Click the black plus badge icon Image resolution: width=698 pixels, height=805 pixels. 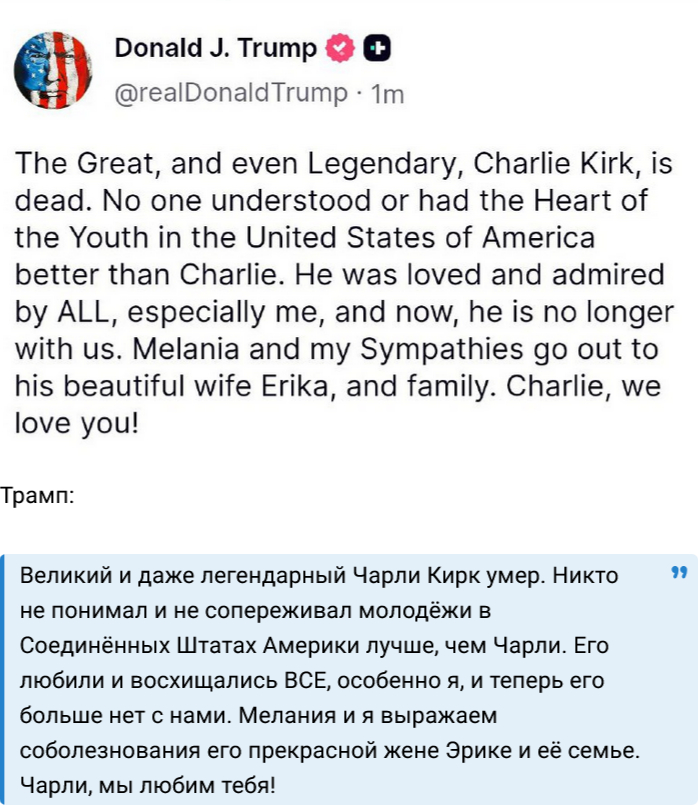coord(377,49)
